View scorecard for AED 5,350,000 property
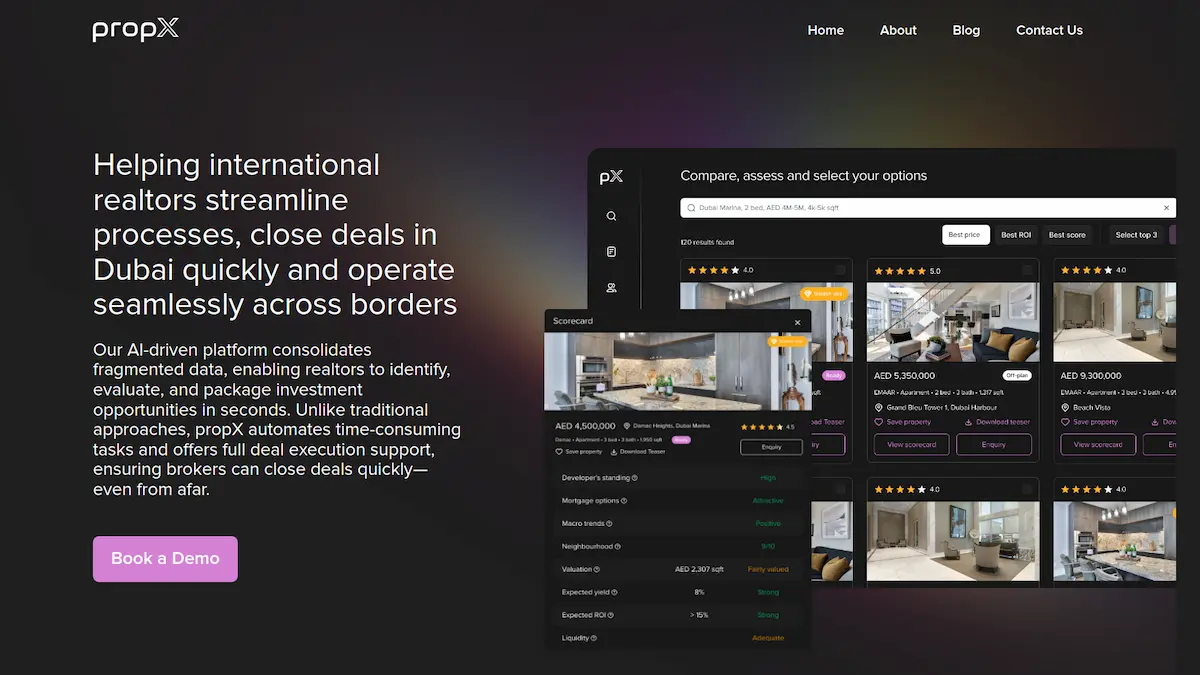The width and height of the screenshot is (1200, 675). pos(912,445)
